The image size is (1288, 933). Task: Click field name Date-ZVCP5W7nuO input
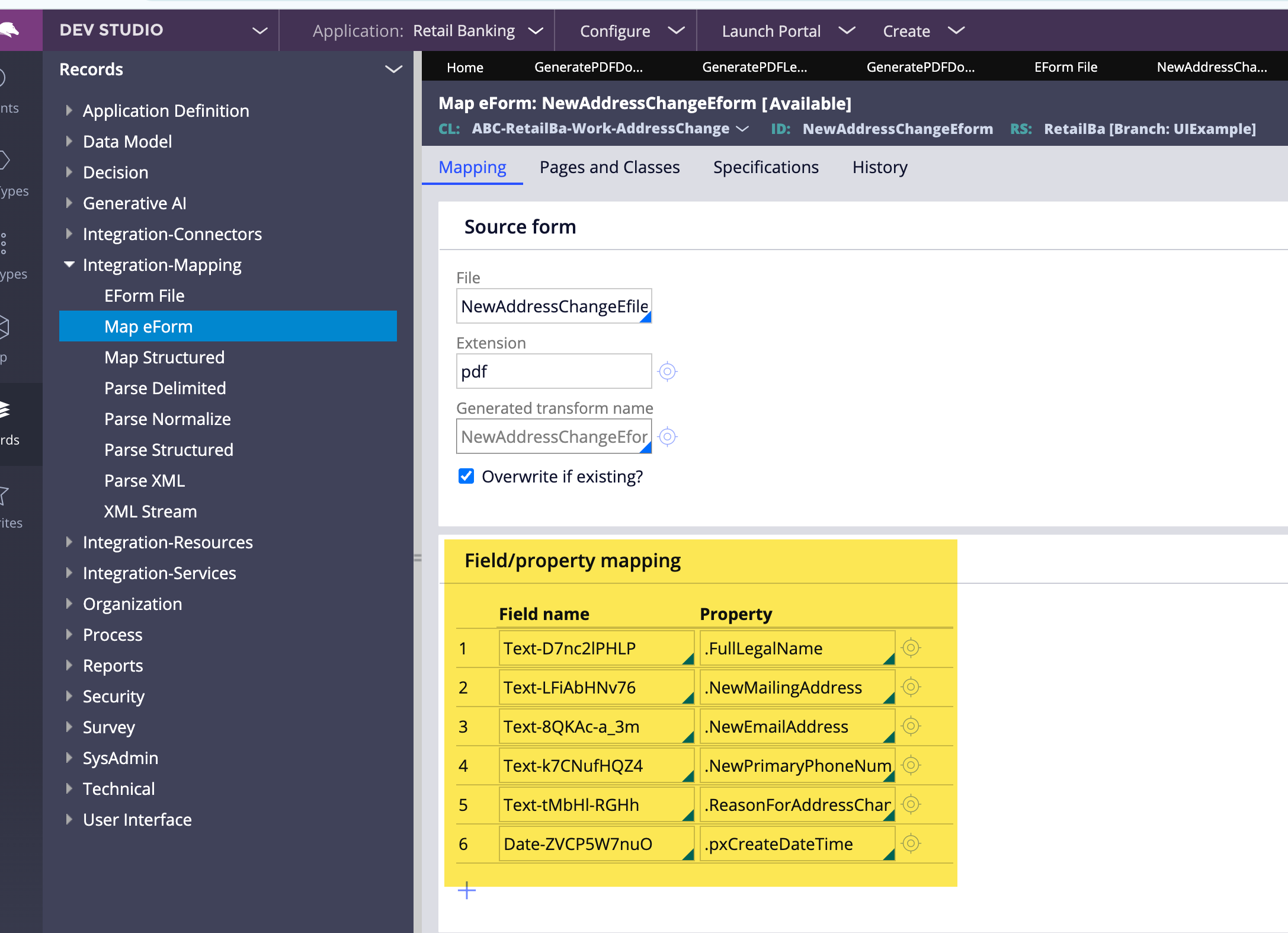coord(597,843)
